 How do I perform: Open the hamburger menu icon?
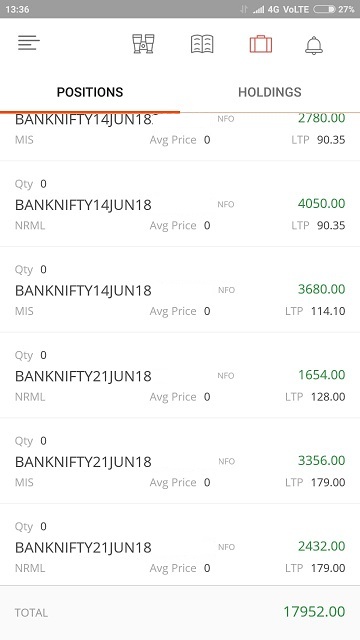29,43
